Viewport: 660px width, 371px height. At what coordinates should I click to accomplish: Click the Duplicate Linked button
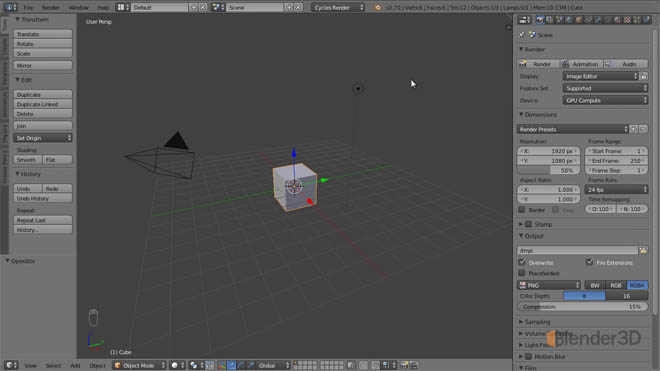[x=43, y=104]
